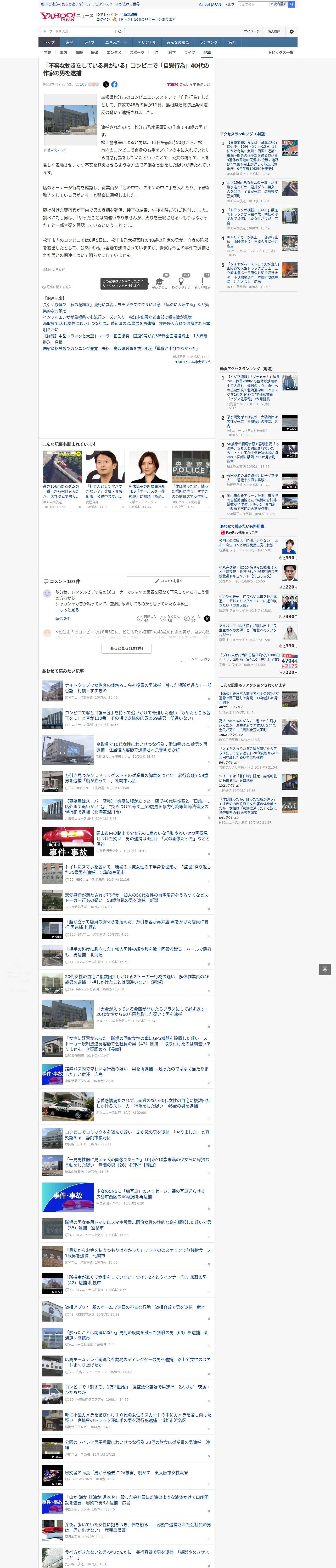
Task: Open the ライブ tab in dark nav
Action: [x=89, y=42]
